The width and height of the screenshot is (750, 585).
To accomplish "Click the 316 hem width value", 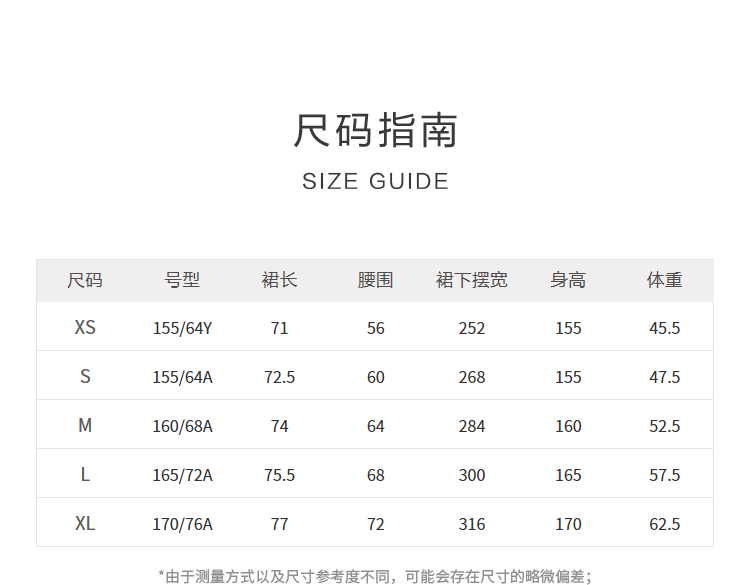I will (471, 524).
